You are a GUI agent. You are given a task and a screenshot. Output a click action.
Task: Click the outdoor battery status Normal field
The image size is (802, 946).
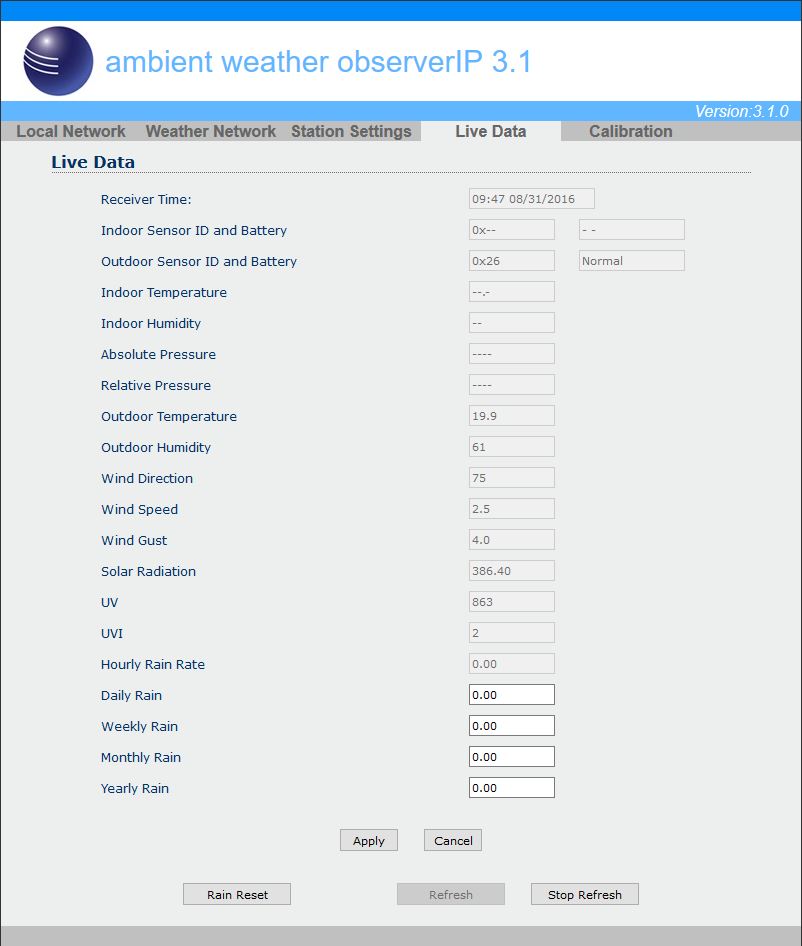[632, 261]
